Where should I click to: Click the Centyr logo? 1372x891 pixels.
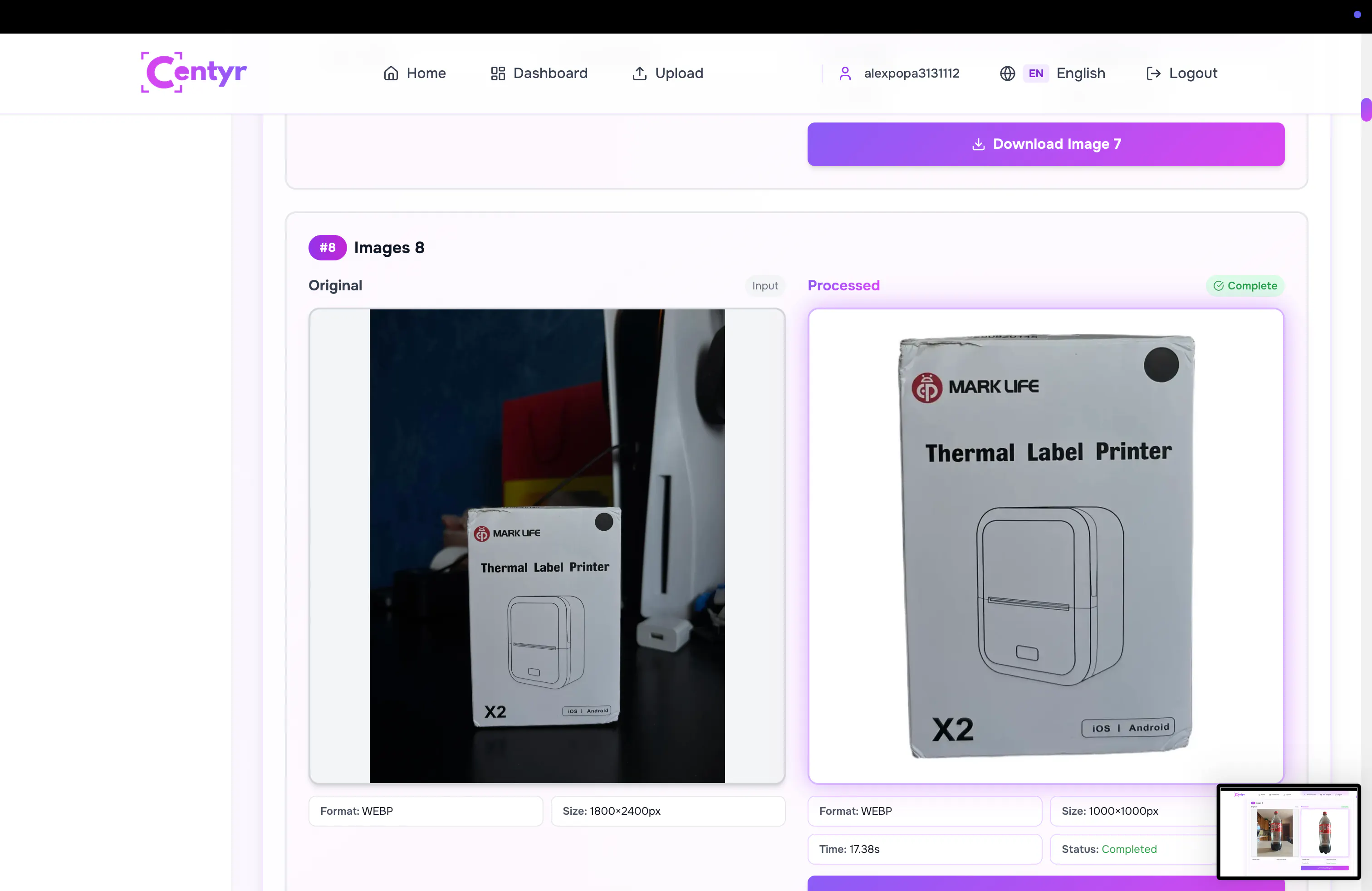pyautogui.click(x=194, y=73)
